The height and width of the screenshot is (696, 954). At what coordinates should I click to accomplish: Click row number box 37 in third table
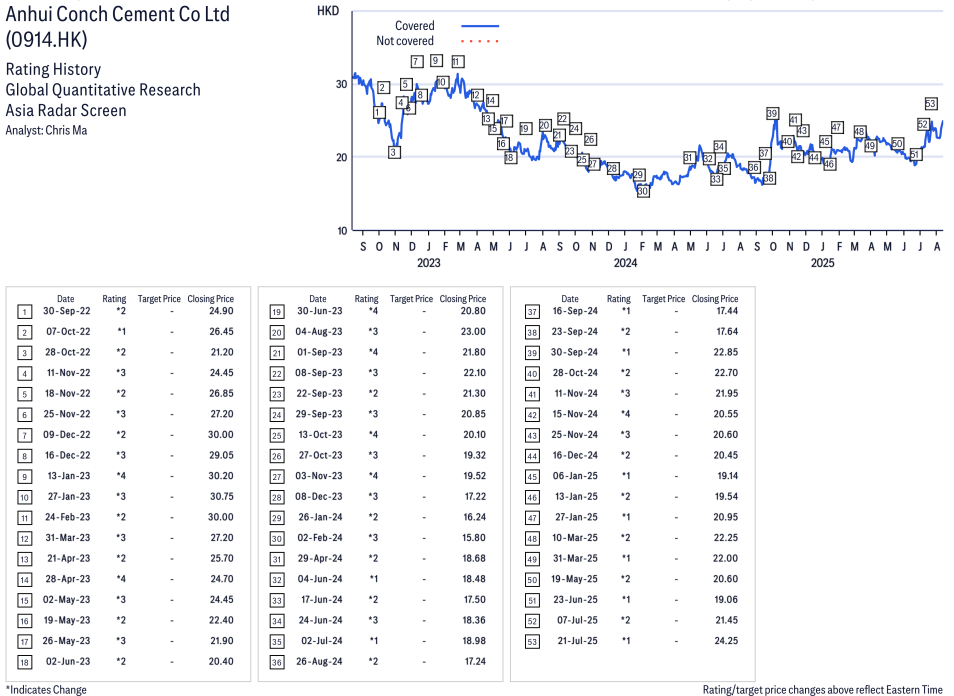532,312
